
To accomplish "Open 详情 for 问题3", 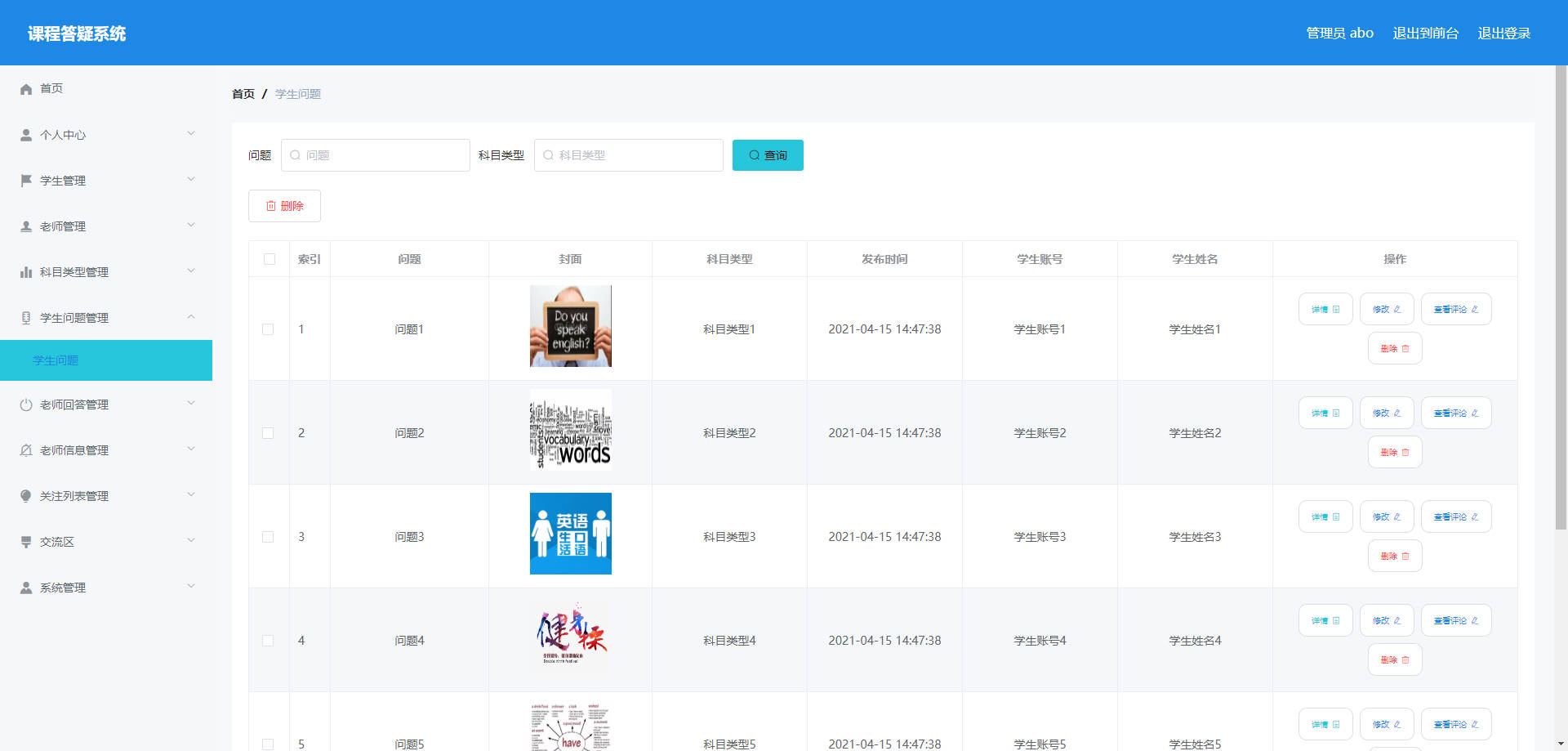I will tap(1325, 516).
